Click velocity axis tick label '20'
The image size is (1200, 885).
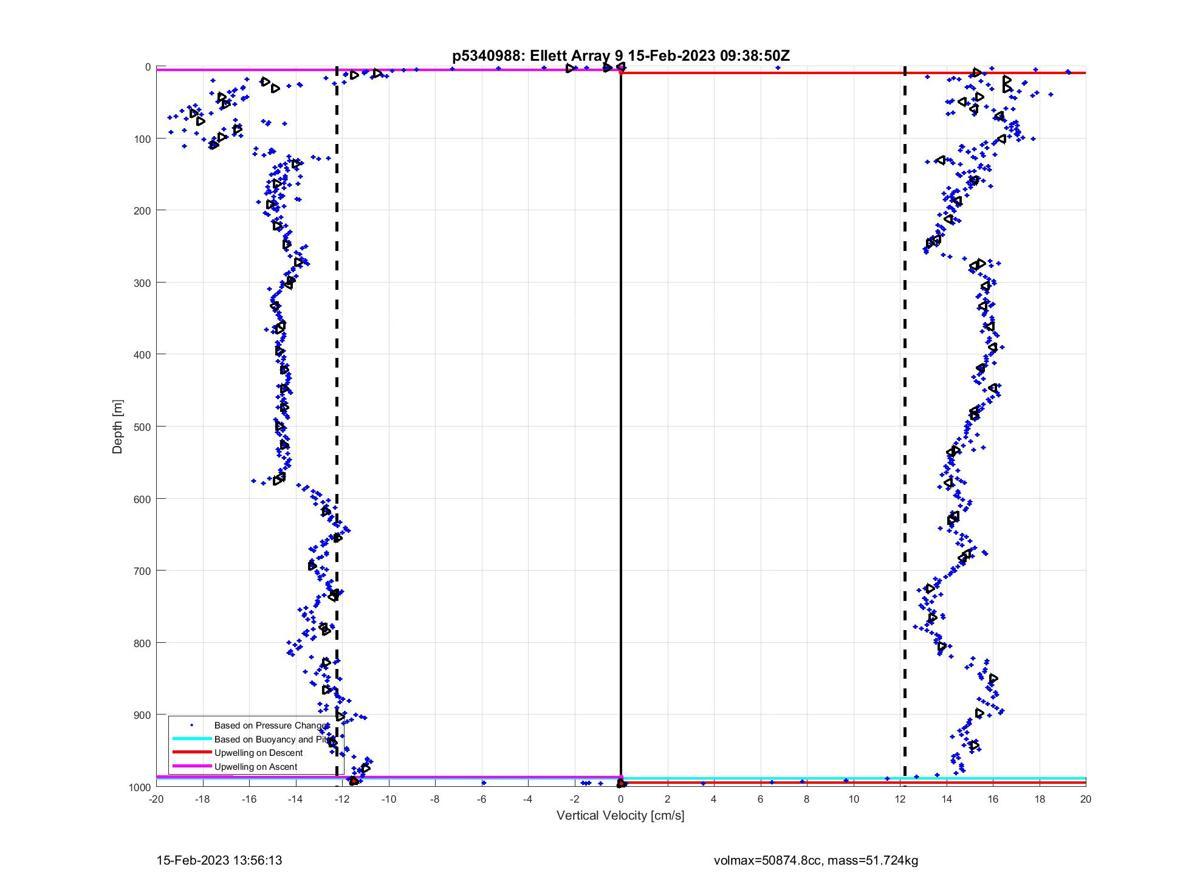pyautogui.click(x=1086, y=799)
